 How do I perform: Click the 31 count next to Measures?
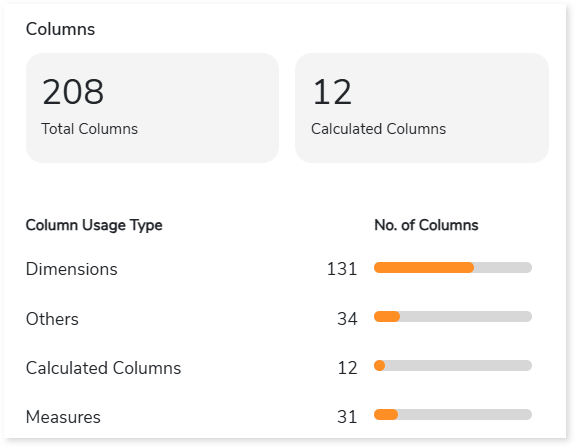pyautogui.click(x=347, y=417)
